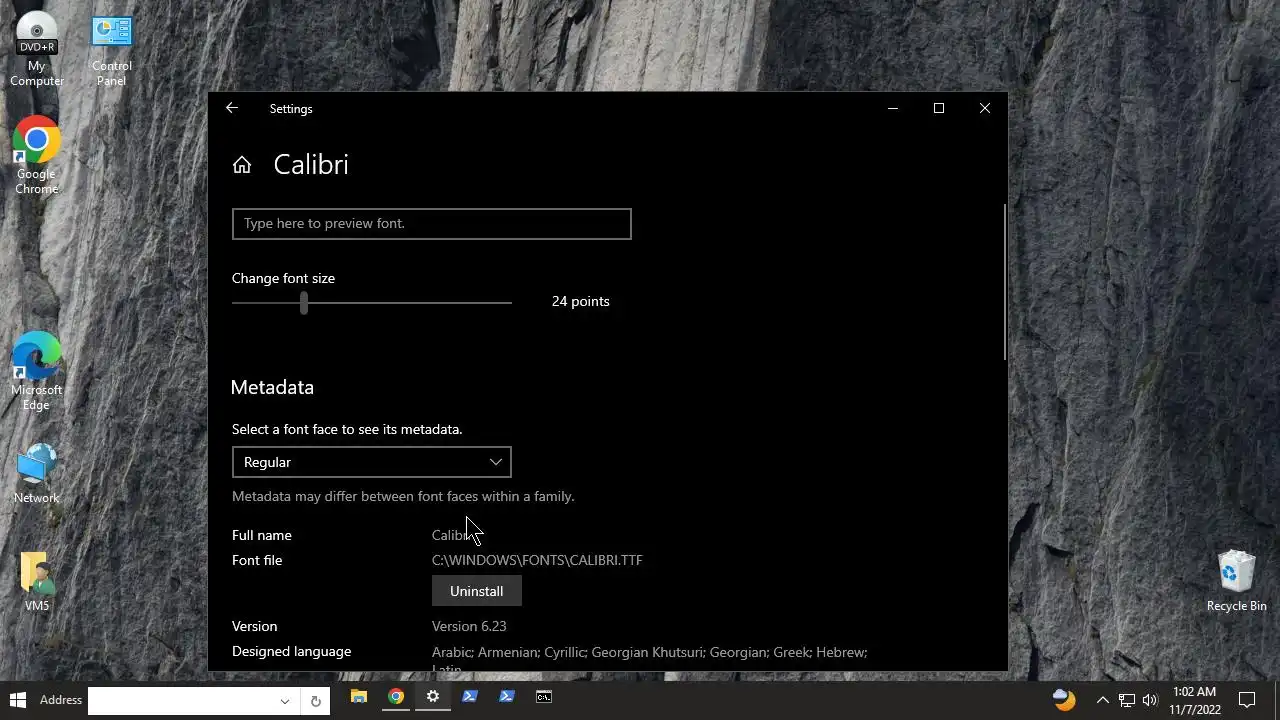This screenshot has height=720, width=1280.
Task: Open Address toolbar dropdown arrow
Action: tap(285, 701)
